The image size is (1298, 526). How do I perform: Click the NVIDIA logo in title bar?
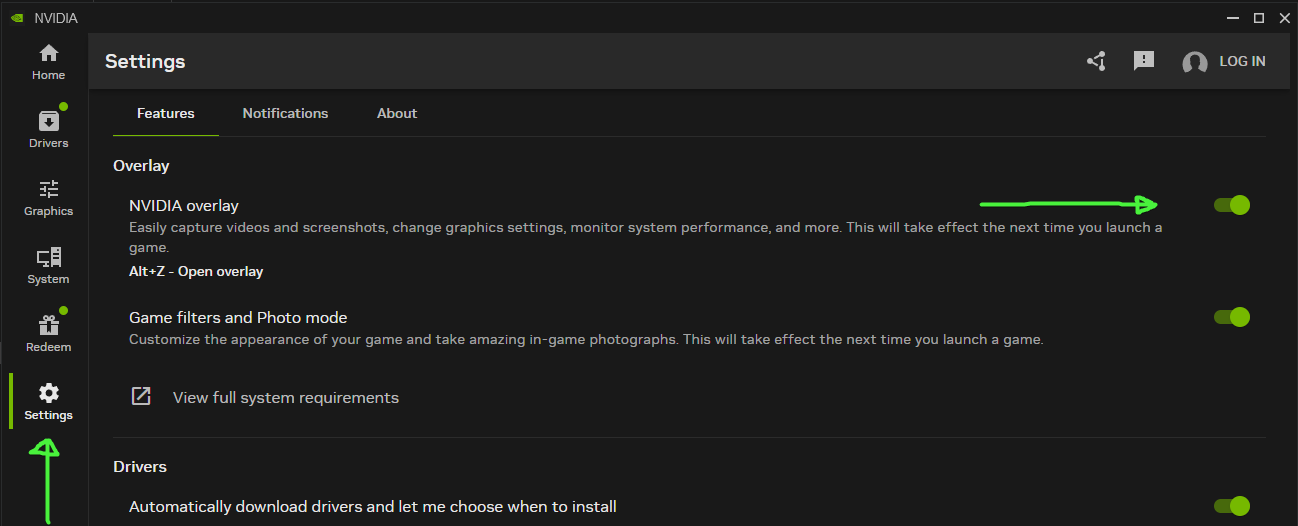16,18
